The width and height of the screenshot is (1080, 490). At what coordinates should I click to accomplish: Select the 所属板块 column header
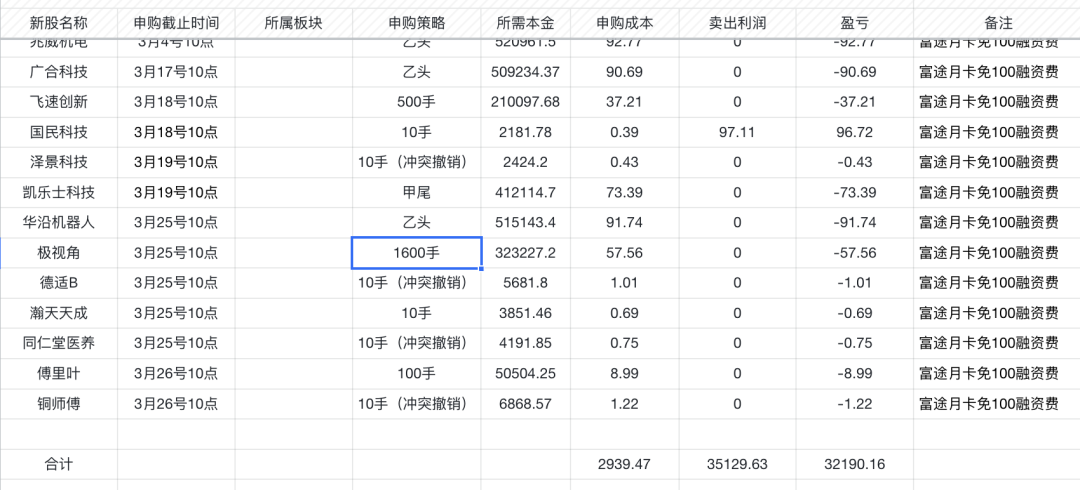coord(294,23)
